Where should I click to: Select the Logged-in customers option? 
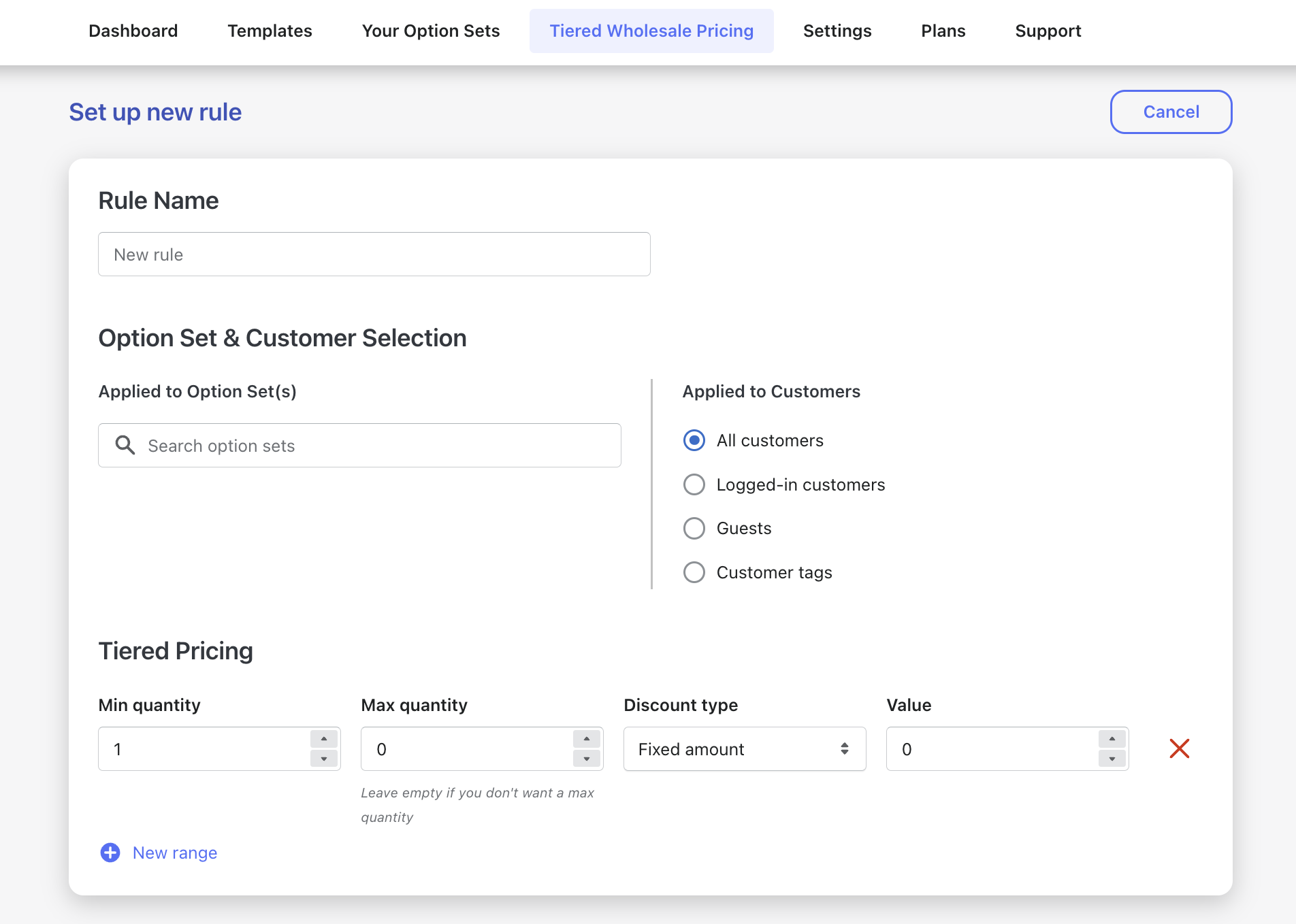[x=694, y=484]
